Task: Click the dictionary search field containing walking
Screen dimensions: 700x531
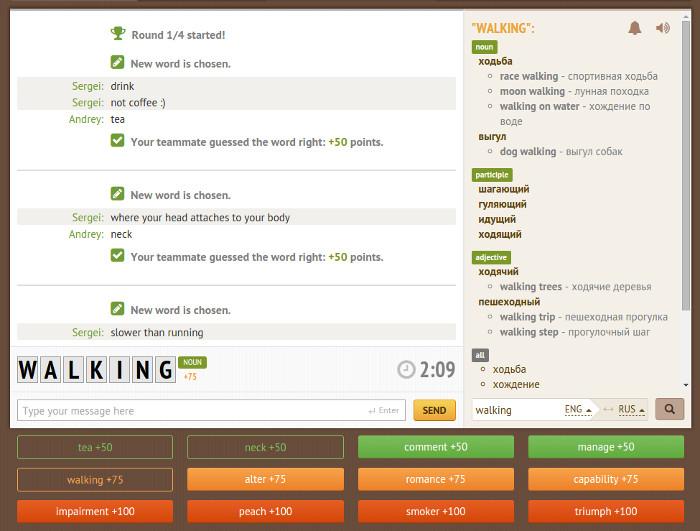Action: pos(518,410)
